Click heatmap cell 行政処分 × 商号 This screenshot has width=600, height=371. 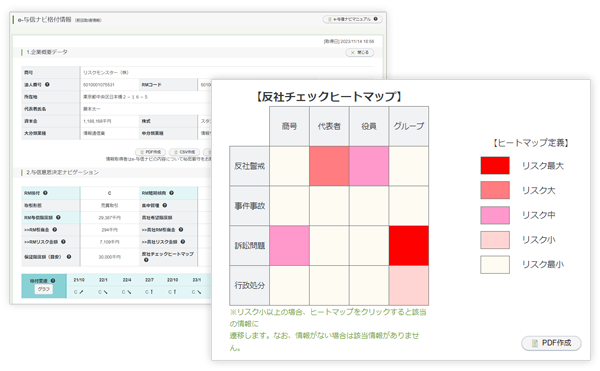[x=289, y=285]
